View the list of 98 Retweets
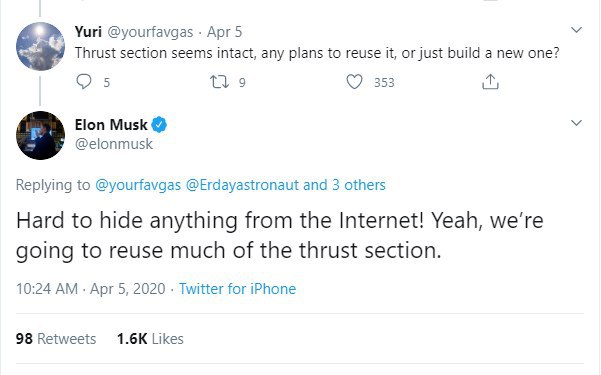This screenshot has width=601, height=375. click(x=56, y=339)
